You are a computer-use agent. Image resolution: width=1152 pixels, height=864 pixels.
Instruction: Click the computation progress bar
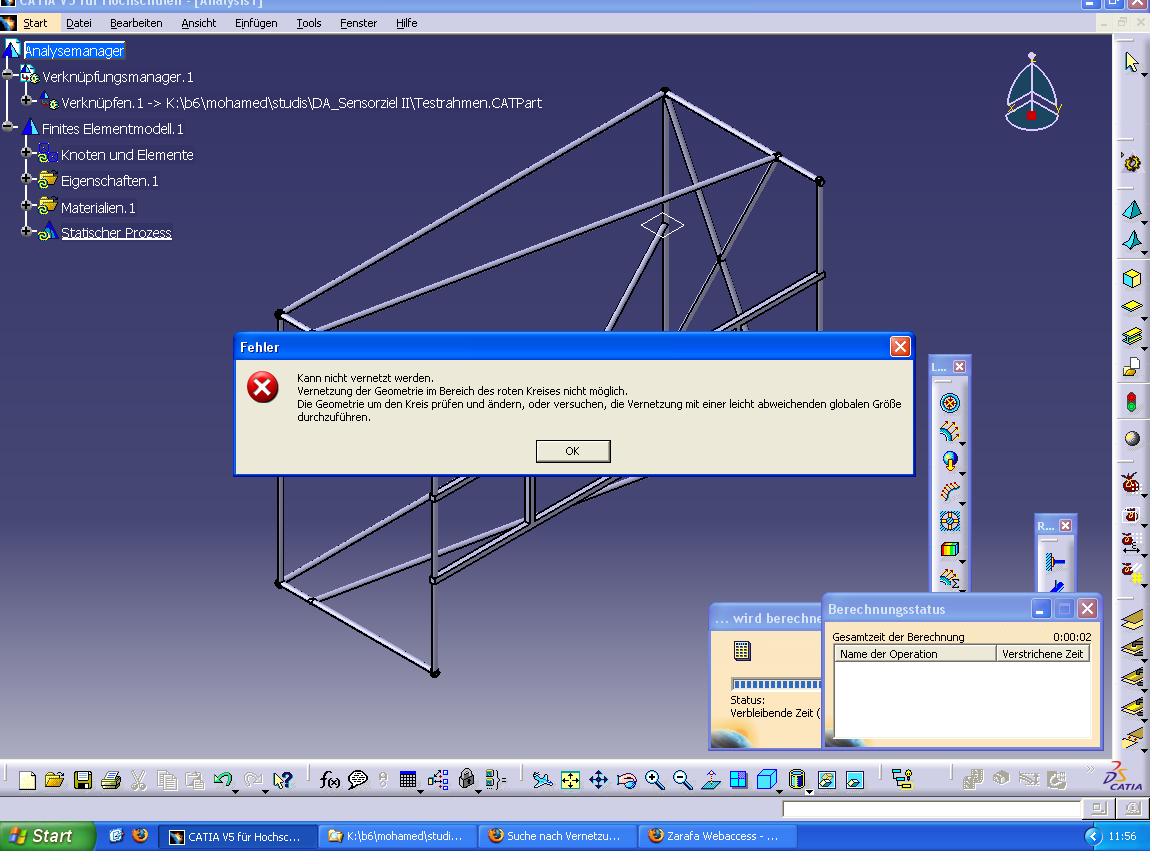pyautogui.click(x=776, y=684)
